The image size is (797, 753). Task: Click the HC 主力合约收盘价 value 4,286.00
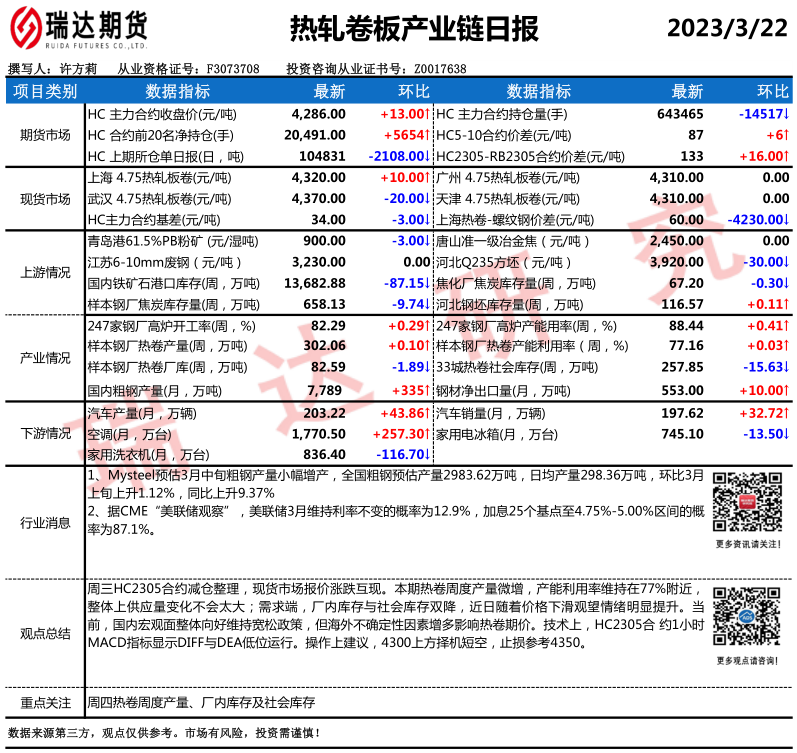click(318, 114)
